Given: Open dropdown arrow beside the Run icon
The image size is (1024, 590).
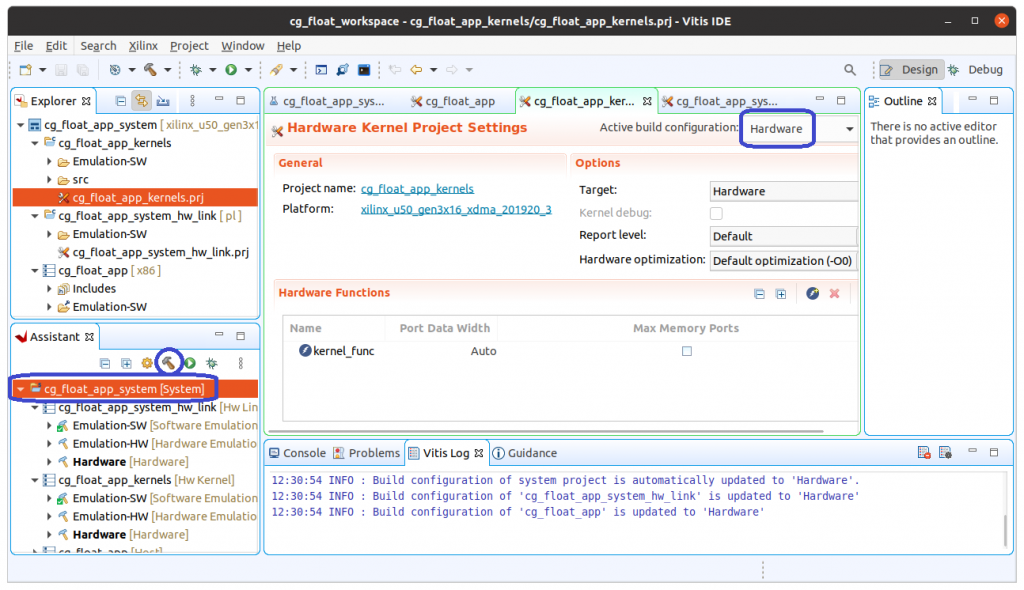Looking at the screenshot, I should (248, 70).
